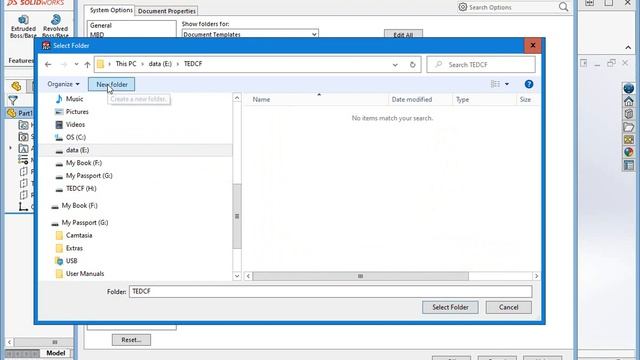Click the horizontal scrollbar thumb in file list
The height and width of the screenshot is (360, 640).
click(360, 276)
